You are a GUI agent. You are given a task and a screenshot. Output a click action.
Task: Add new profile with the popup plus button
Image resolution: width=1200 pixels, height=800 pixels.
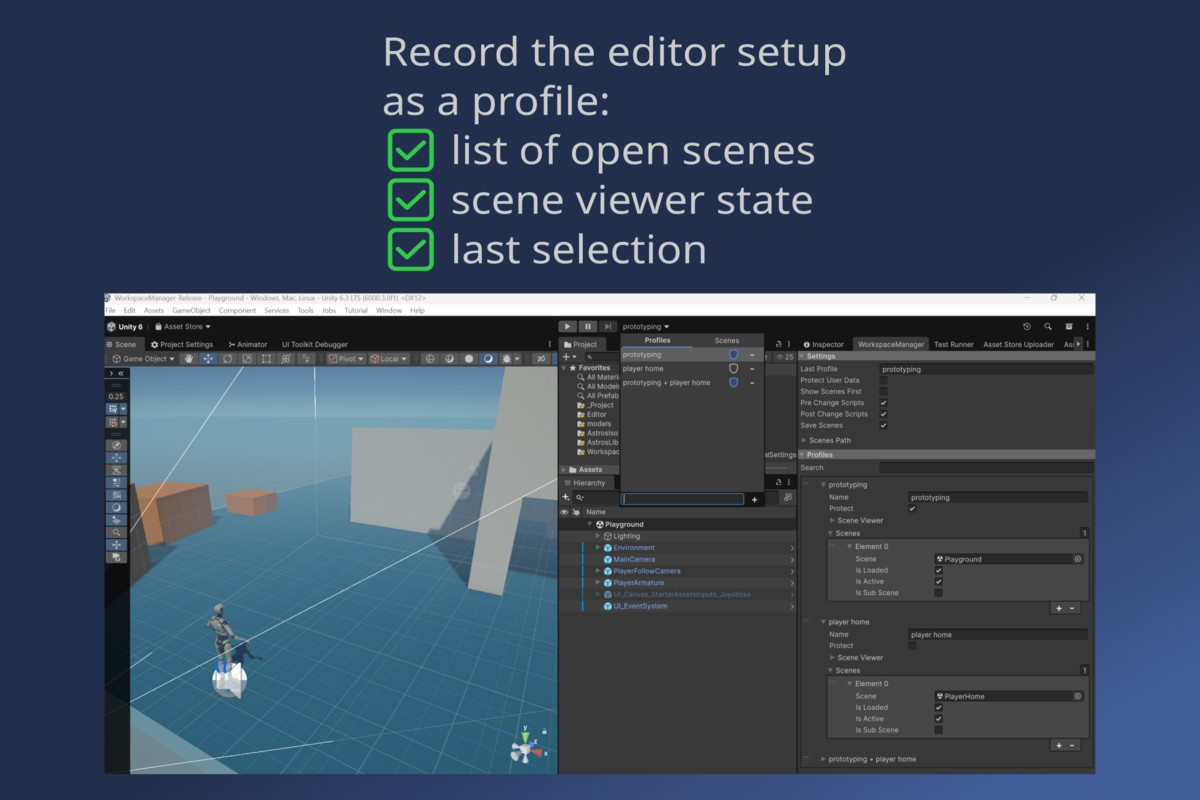point(754,499)
